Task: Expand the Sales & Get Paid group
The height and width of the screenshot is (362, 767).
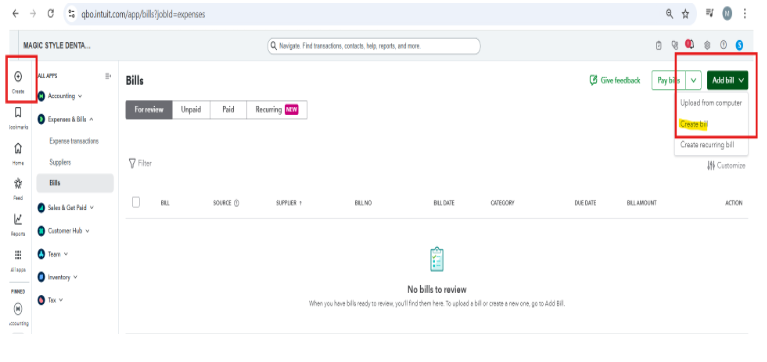Action: point(66,207)
